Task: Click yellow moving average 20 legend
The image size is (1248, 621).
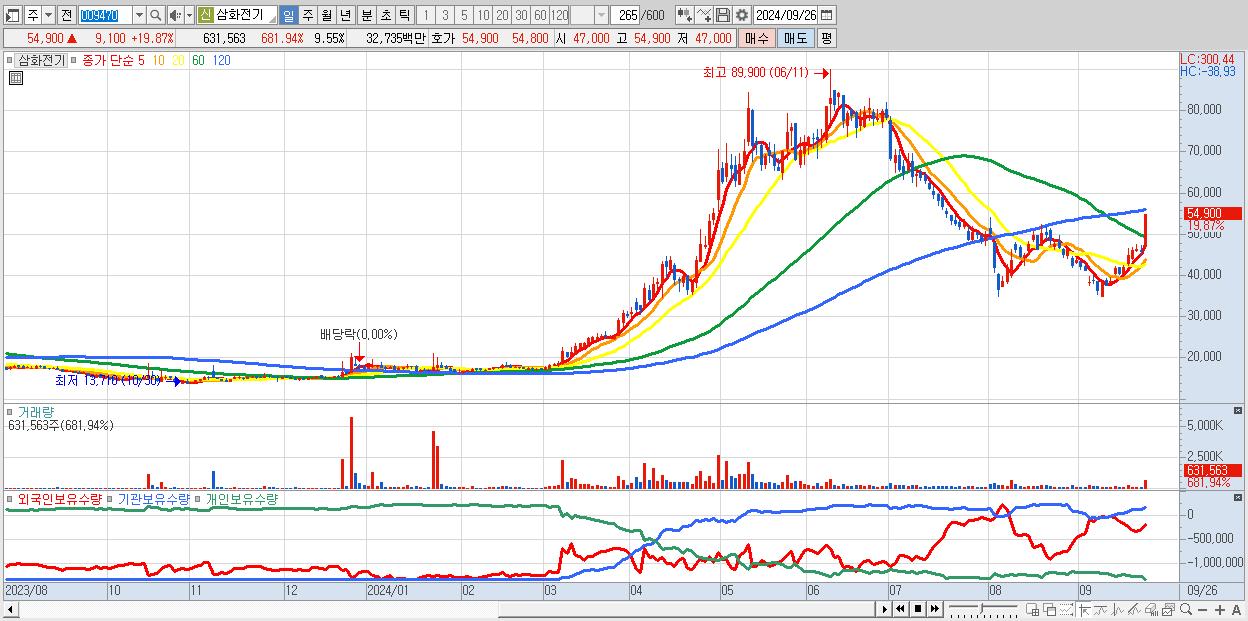Action: [178, 60]
